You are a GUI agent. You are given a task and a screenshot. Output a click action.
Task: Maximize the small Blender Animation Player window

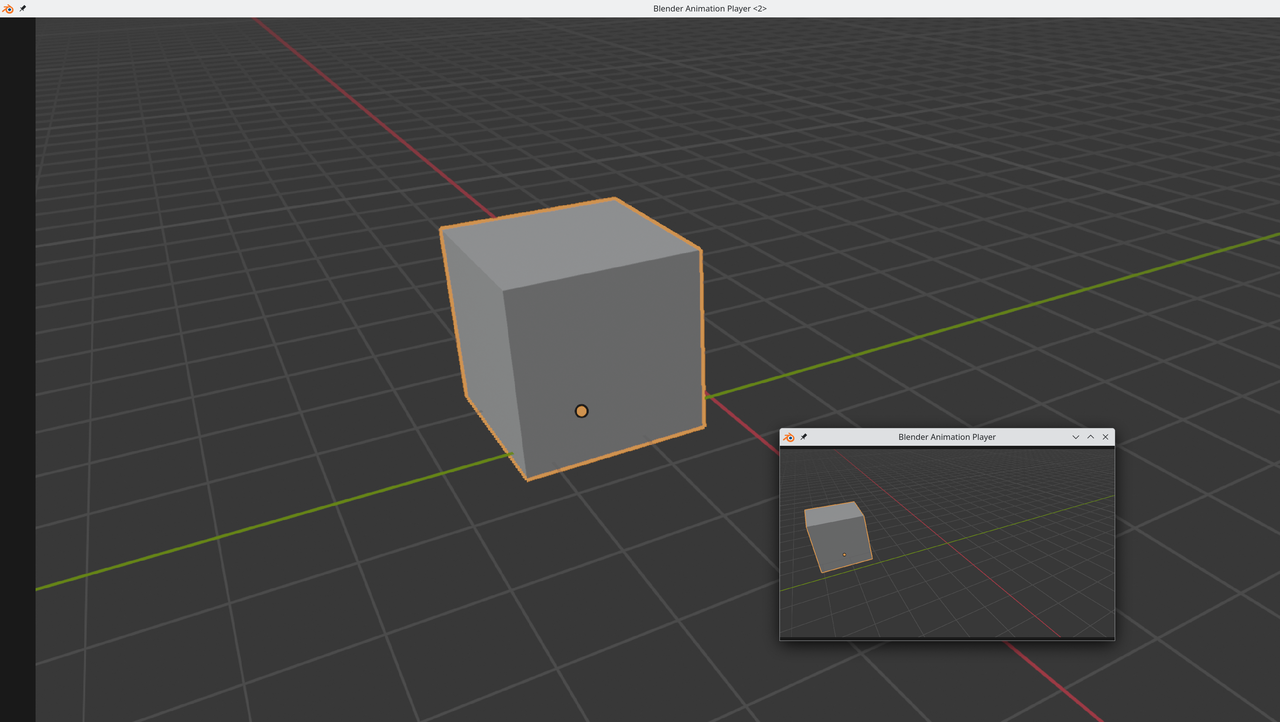[x=1090, y=437]
